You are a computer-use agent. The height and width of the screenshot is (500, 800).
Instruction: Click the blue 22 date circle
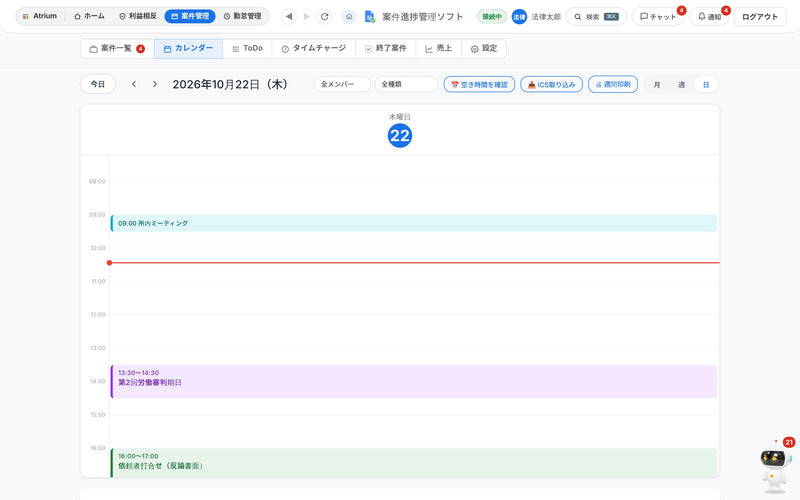pyautogui.click(x=400, y=136)
